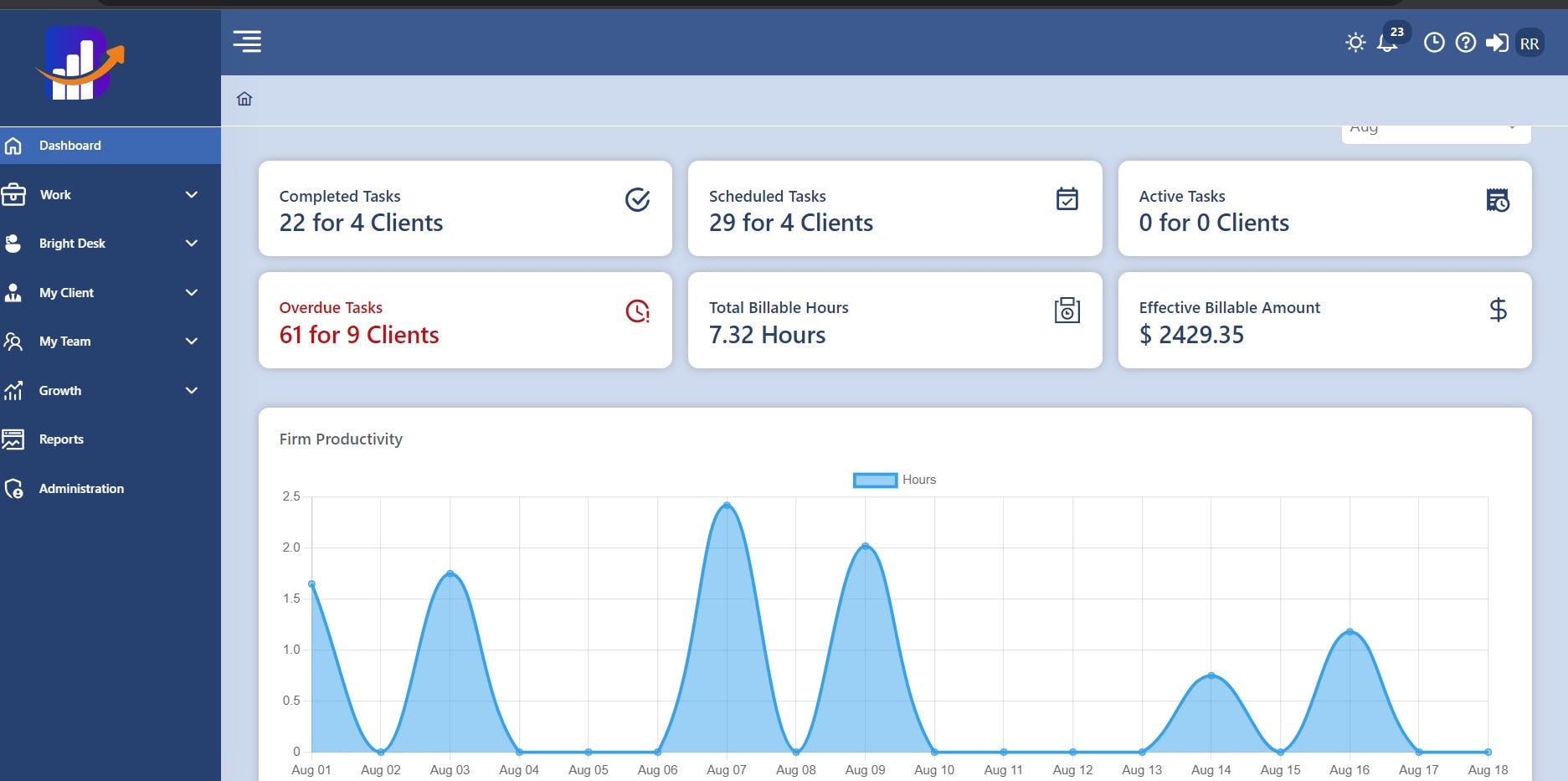Viewport: 1568px width, 781px height.
Task: Expand the My Team sidebar section
Action: [x=64, y=341]
